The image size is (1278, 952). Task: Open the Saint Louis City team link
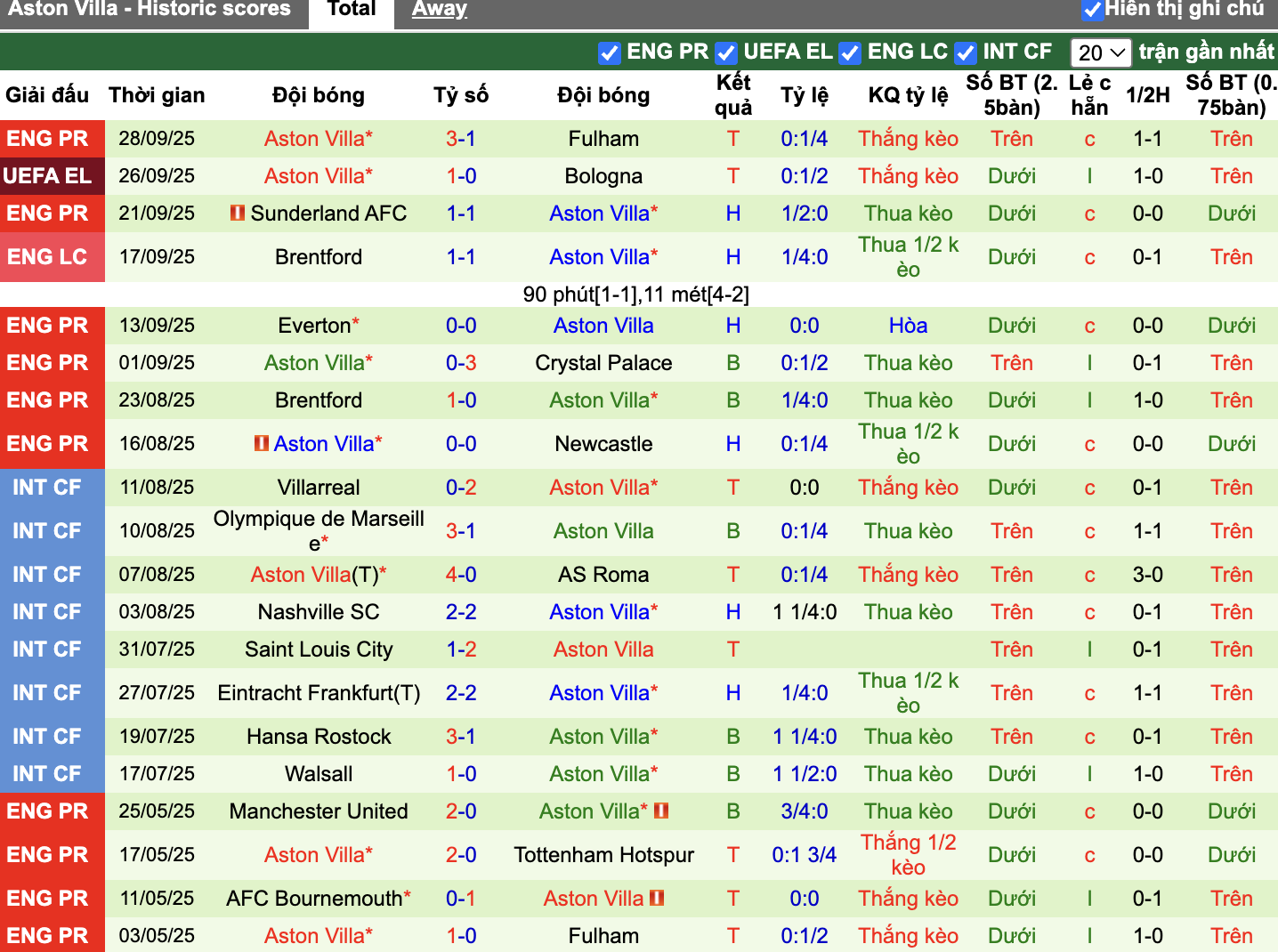tap(319, 649)
